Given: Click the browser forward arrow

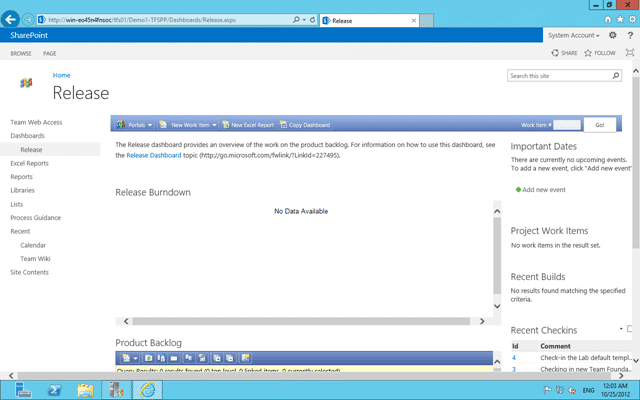Looking at the screenshot, I should (28, 19).
